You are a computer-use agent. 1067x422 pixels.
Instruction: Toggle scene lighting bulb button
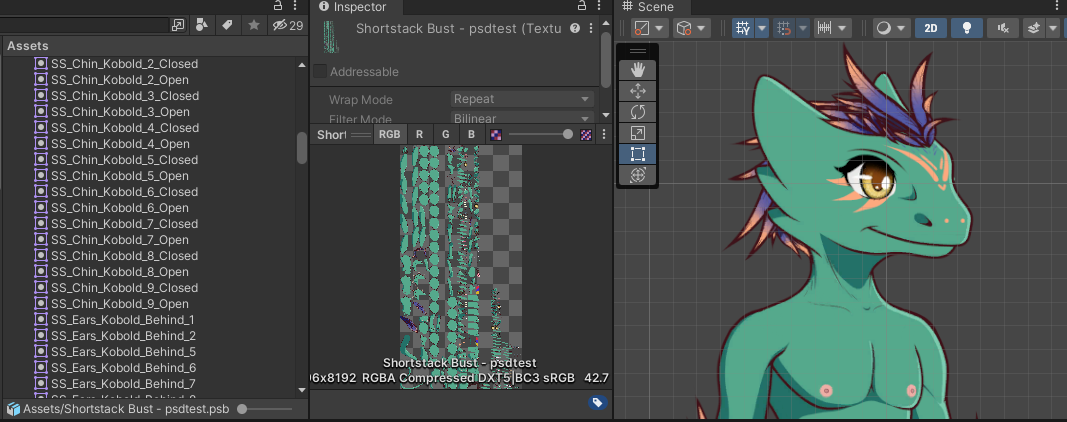tap(966, 28)
